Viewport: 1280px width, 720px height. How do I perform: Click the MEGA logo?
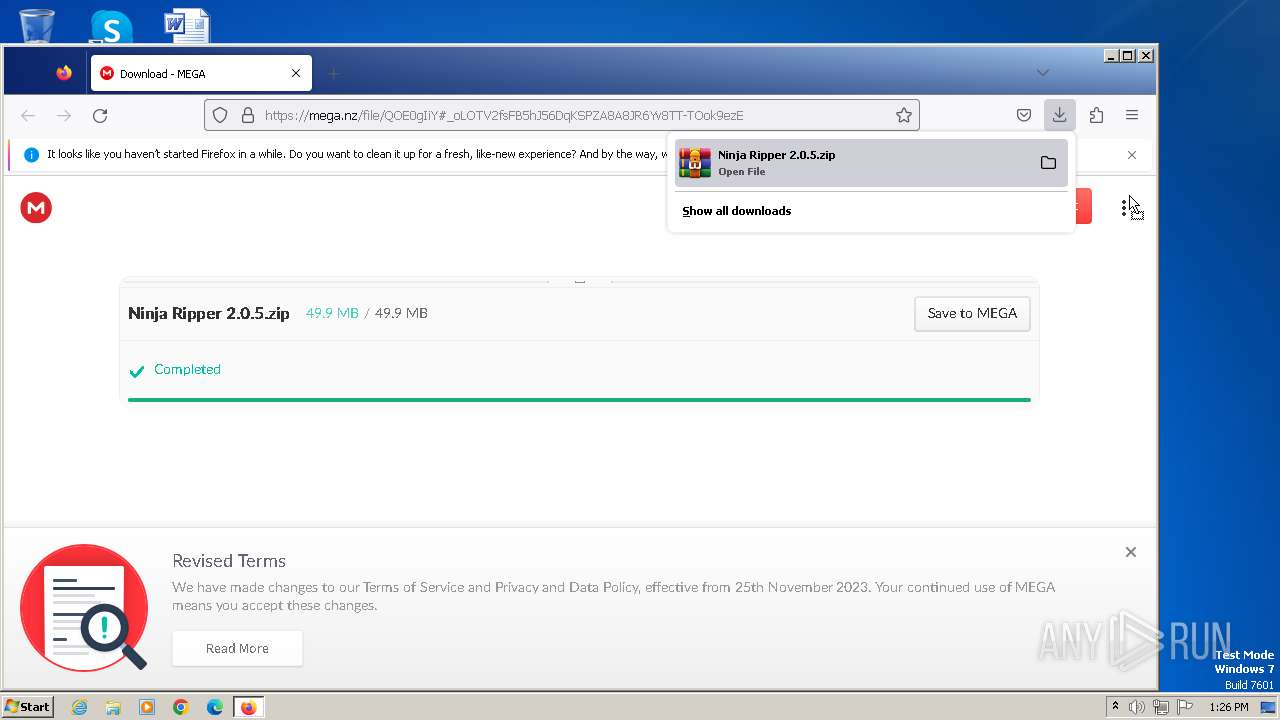coord(36,208)
